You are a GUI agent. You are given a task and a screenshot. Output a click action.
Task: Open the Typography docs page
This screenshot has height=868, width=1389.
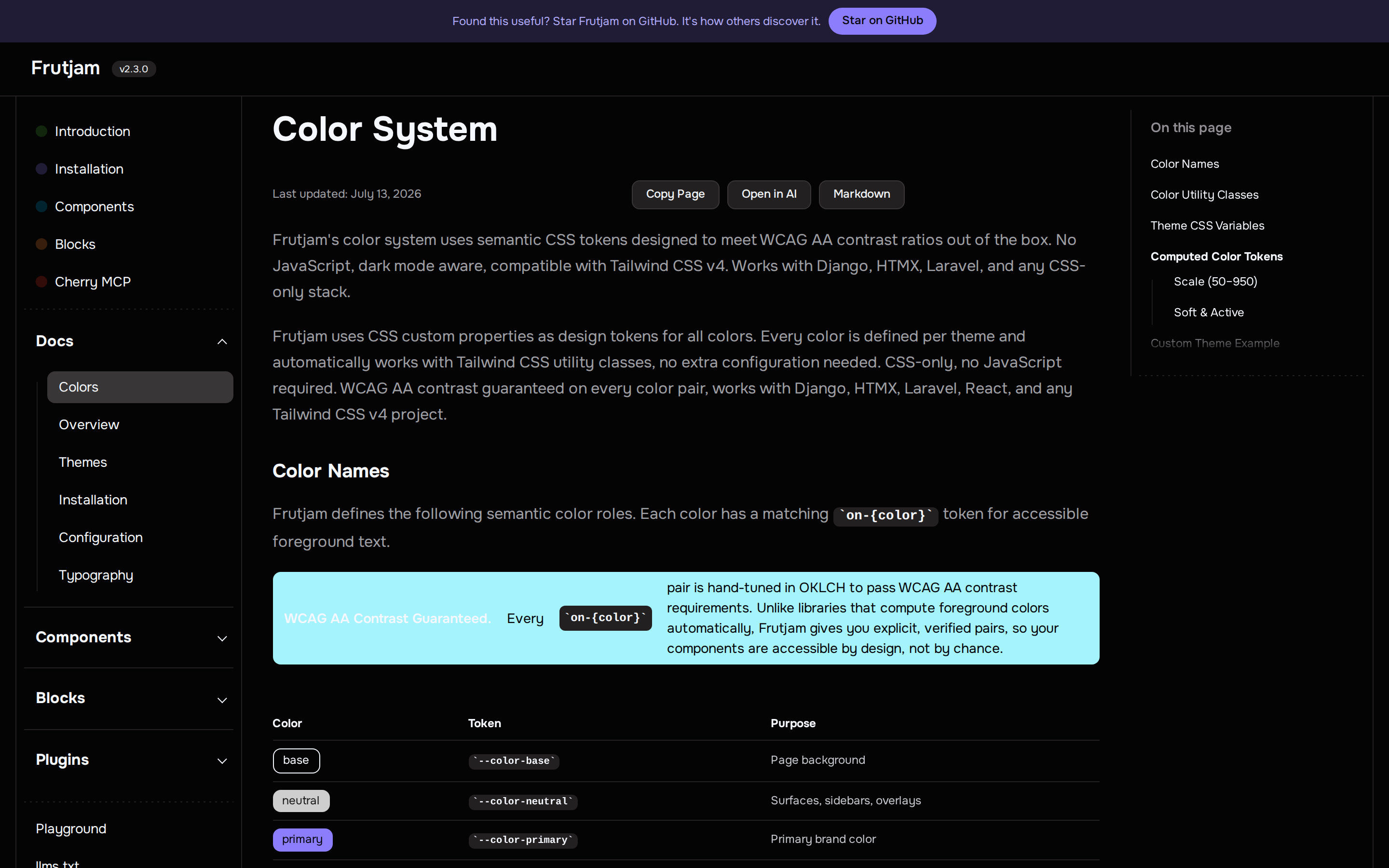pyautogui.click(x=96, y=575)
